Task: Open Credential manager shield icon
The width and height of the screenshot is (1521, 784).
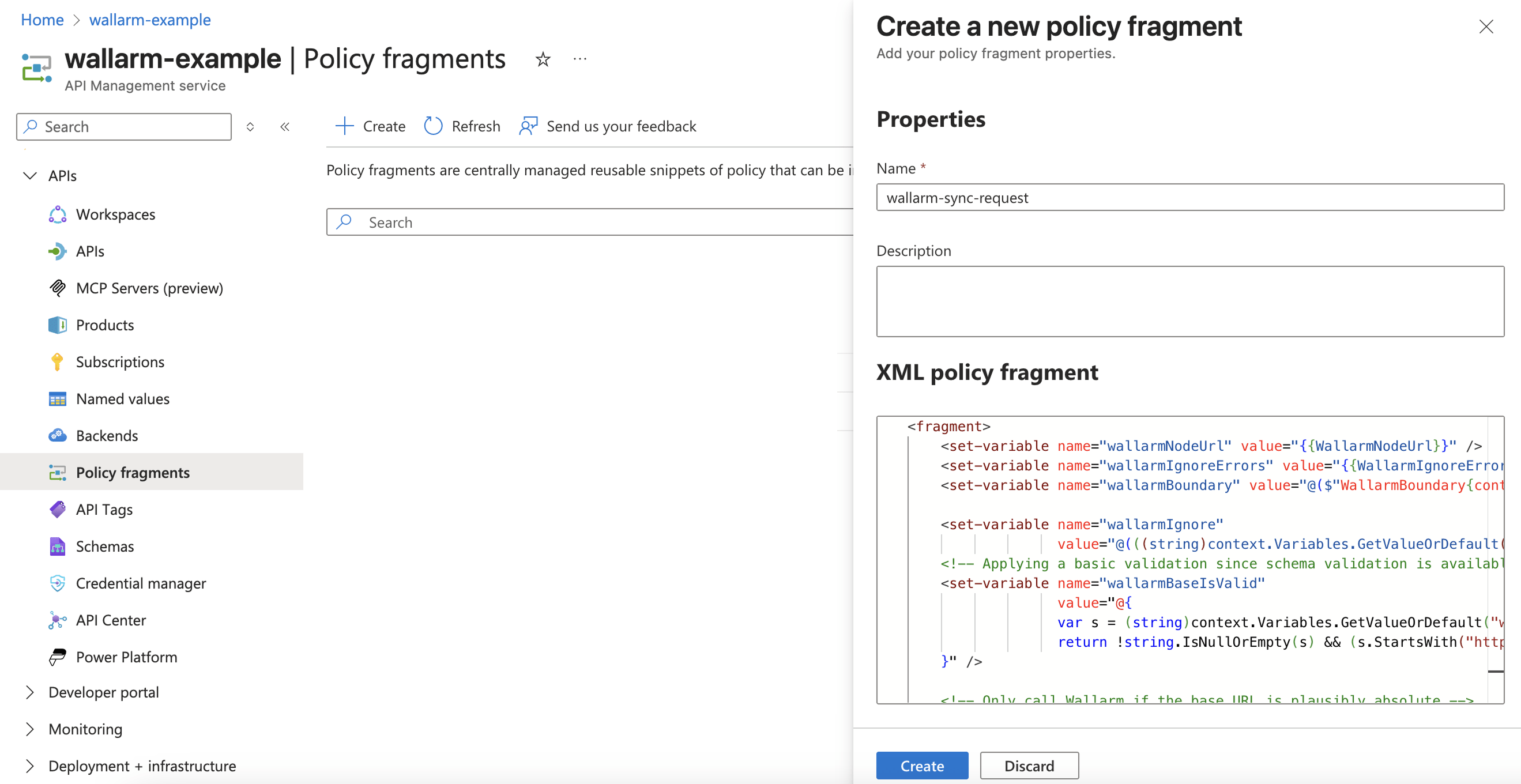Action: pos(57,583)
